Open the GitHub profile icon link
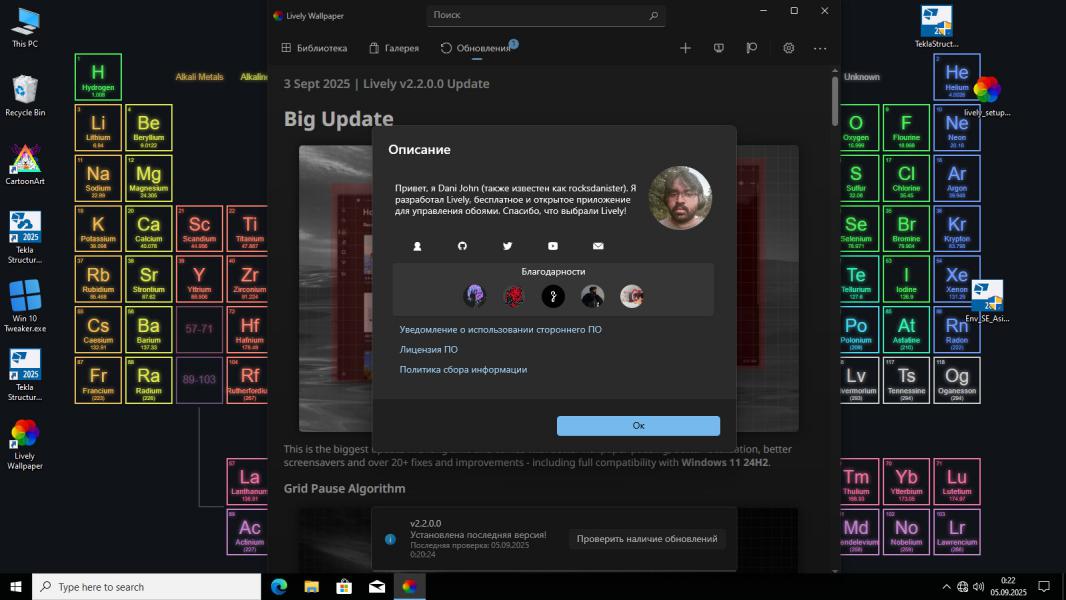Screen dimensions: 1066x600 (462, 246)
